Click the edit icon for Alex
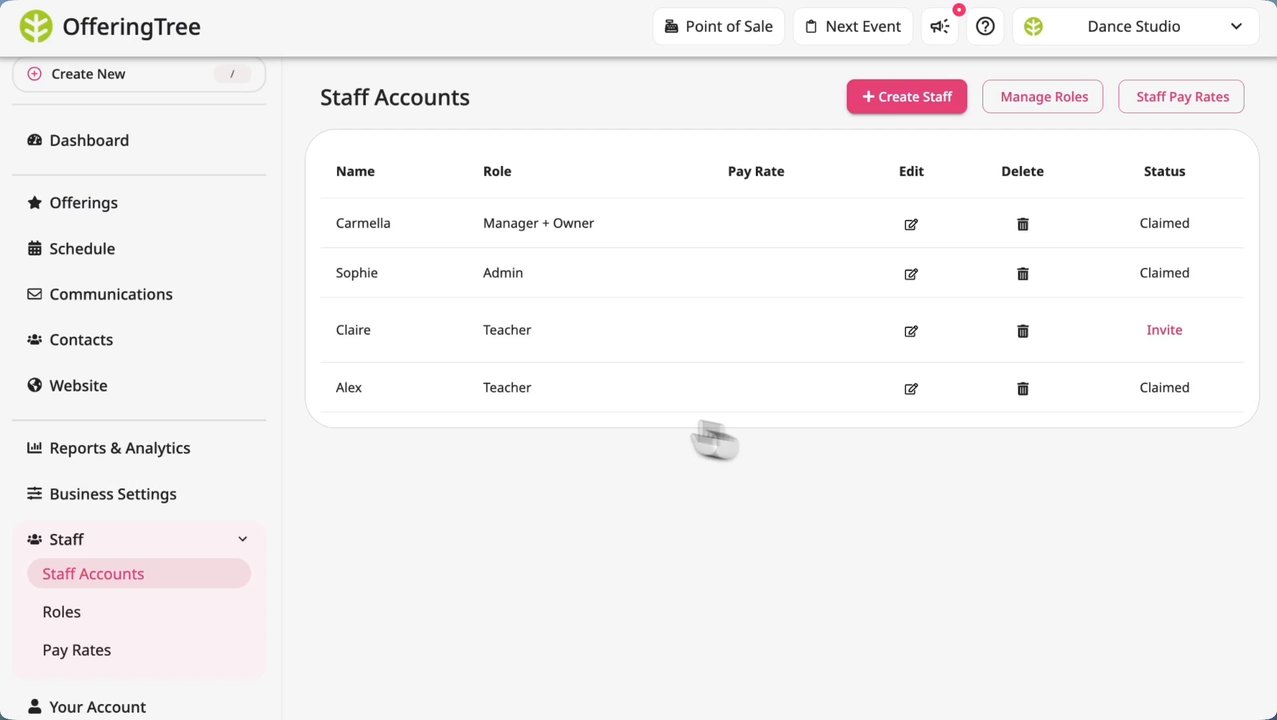The image size is (1277, 720). (x=911, y=388)
